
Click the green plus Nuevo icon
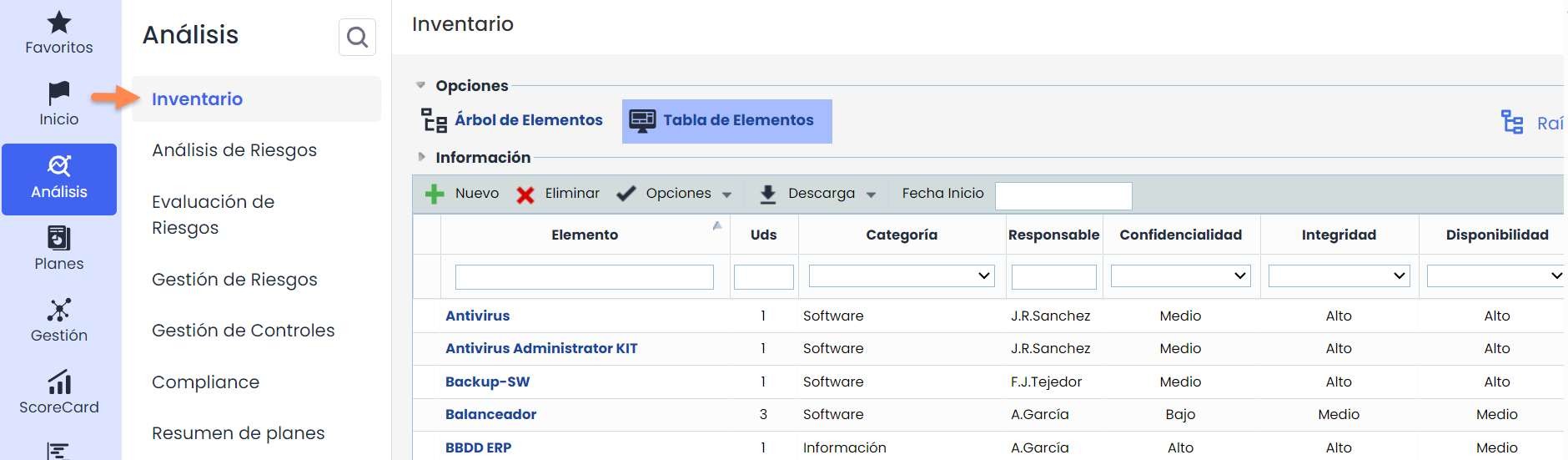click(435, 194)
